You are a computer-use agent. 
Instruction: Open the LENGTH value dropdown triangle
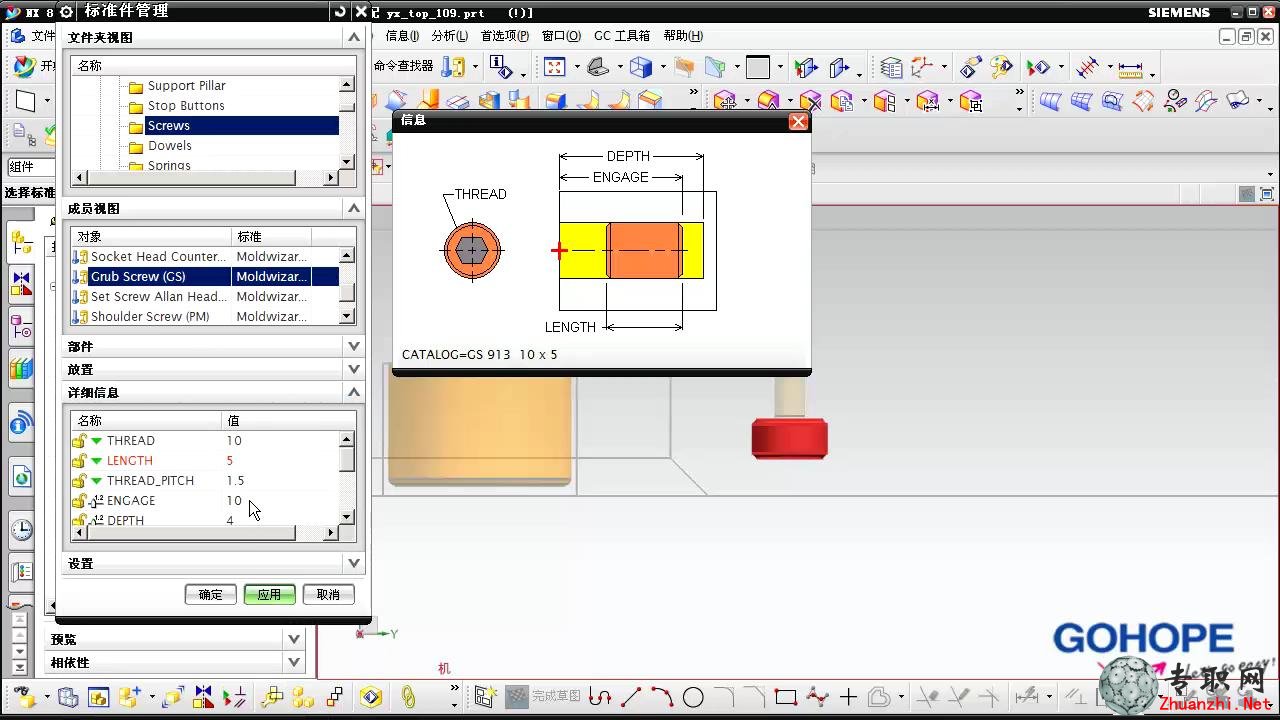97,461
